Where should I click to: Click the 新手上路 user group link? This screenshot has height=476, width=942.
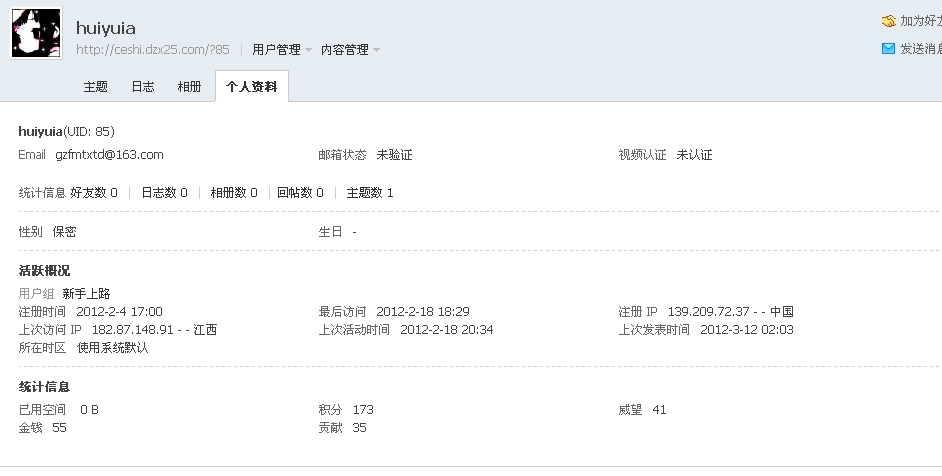click(x=86, y=294)
